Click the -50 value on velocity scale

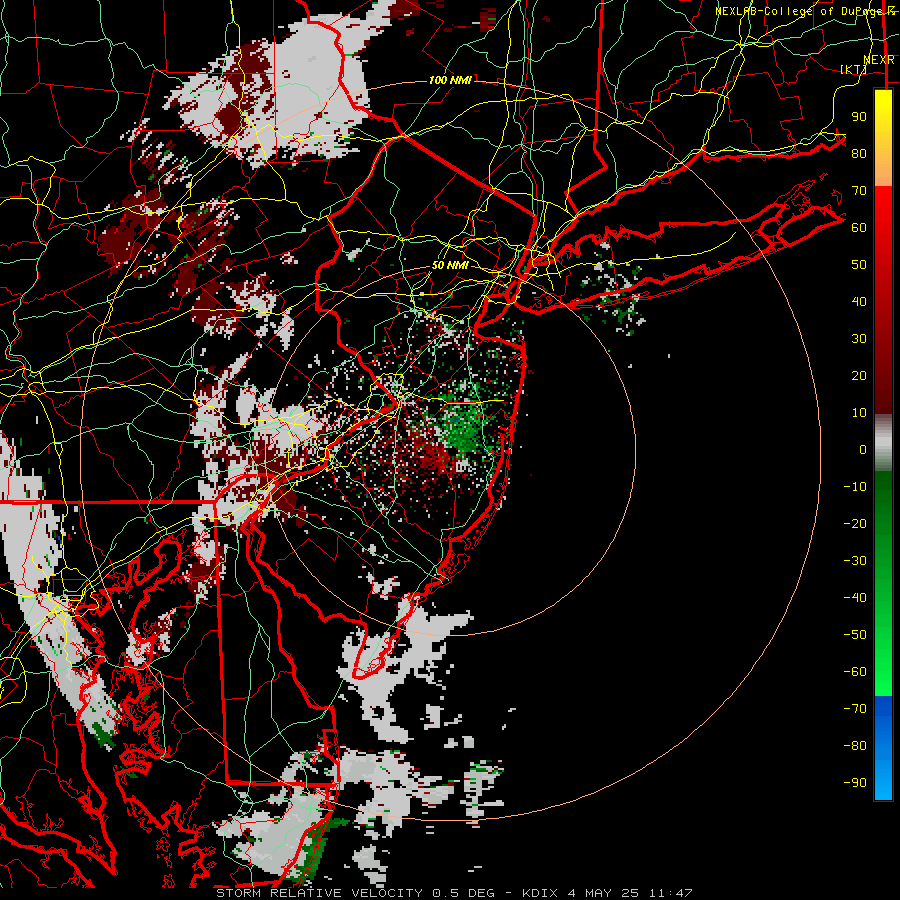pyautogui.click(x=855, y=634)
